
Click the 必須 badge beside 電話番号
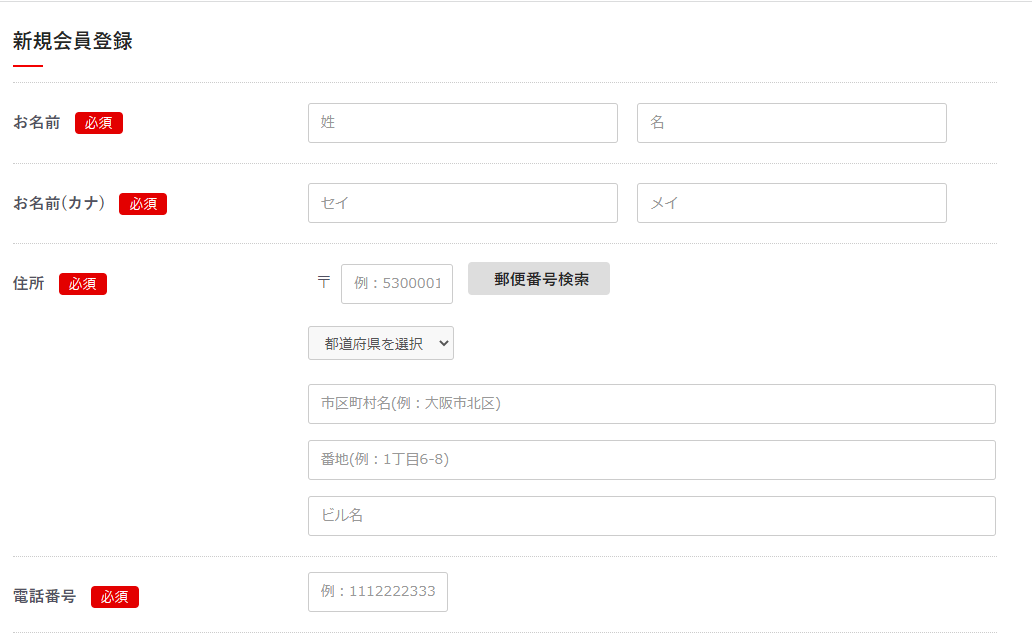pos(115,597)
